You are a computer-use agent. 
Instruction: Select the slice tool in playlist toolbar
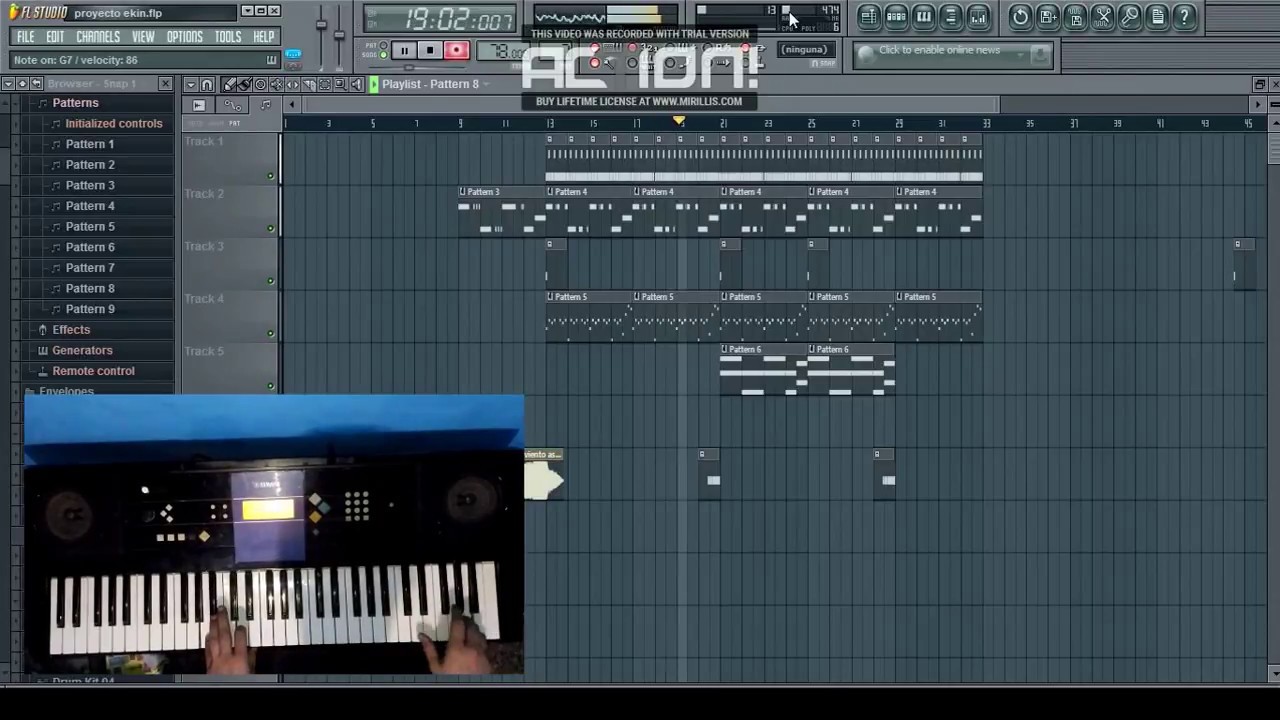(308, 84)
